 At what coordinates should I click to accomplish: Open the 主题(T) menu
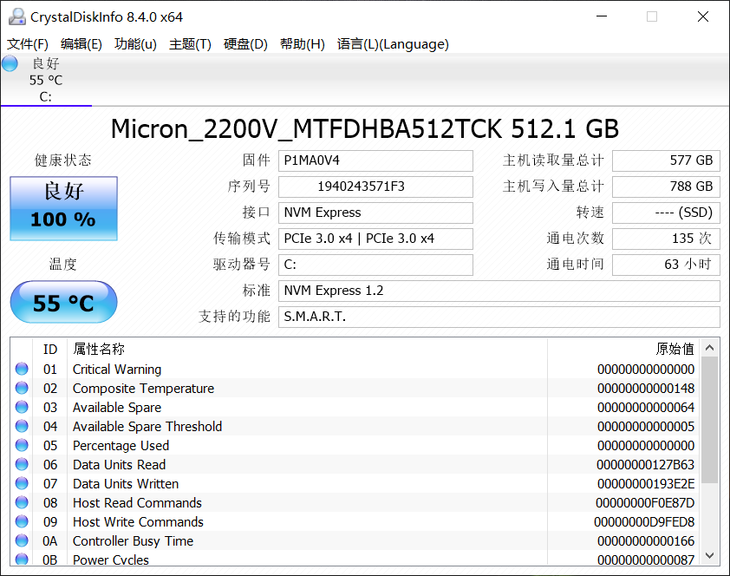(x=190, y=44)
